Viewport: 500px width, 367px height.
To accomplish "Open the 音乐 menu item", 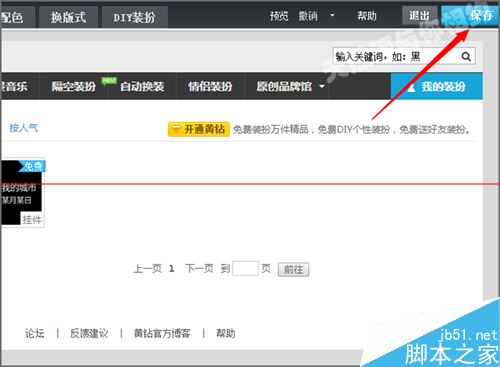I will click(x=14, y=87).
